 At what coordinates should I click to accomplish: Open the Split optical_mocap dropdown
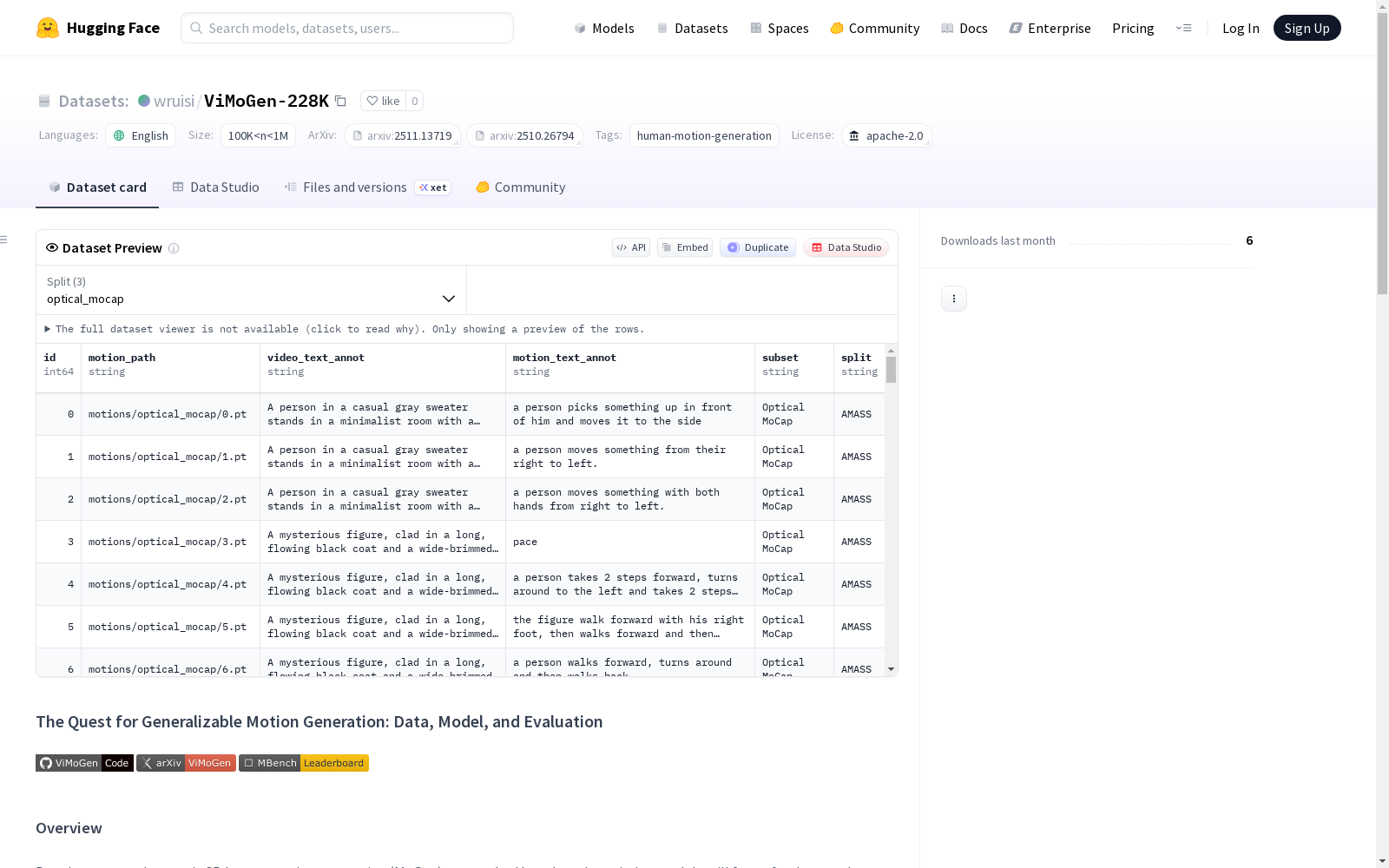click(252, 290)
